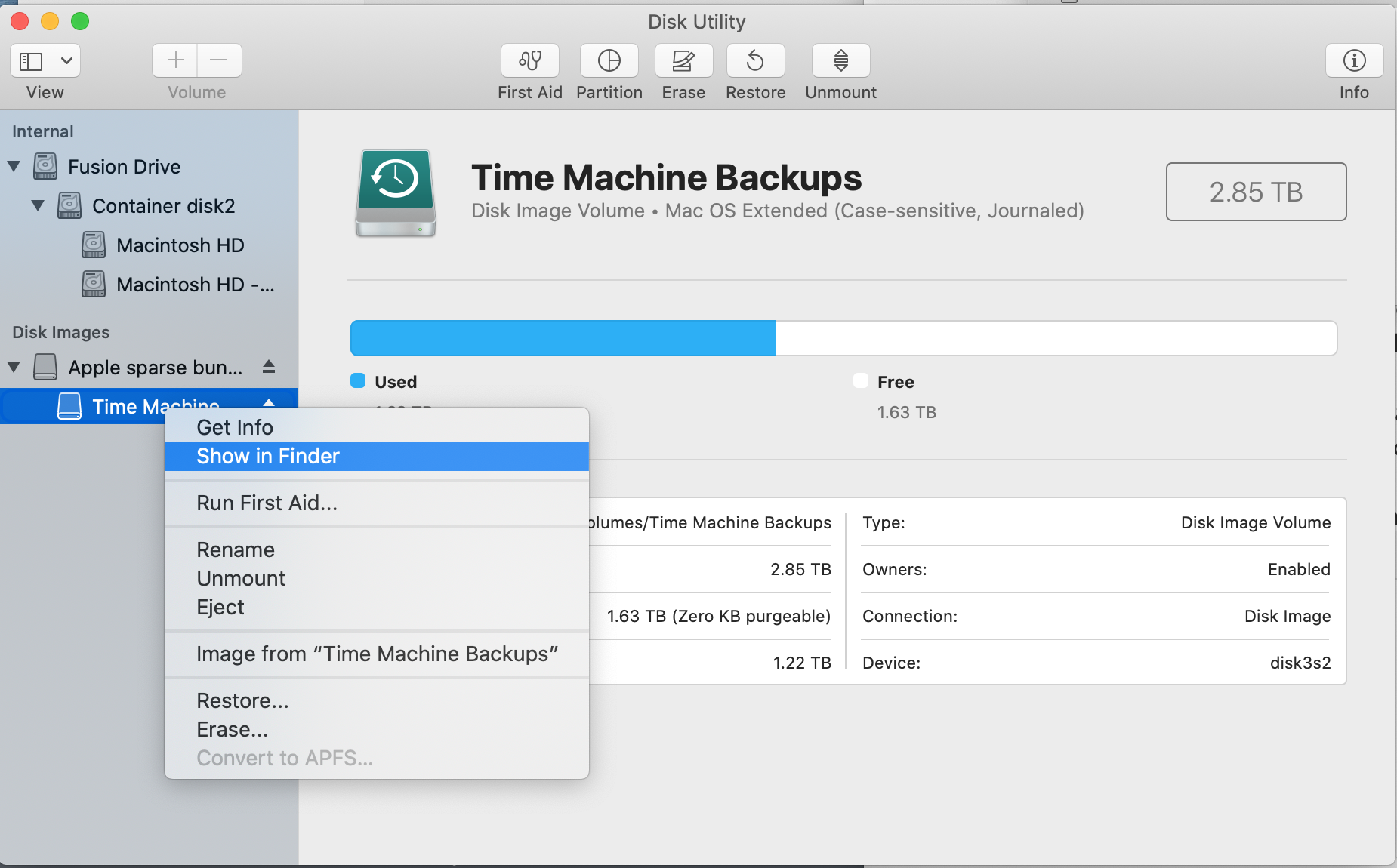This screenshot has width=1397, height=868.
Task: Select Fusion Drive in the sidebar
Action: 125,166
